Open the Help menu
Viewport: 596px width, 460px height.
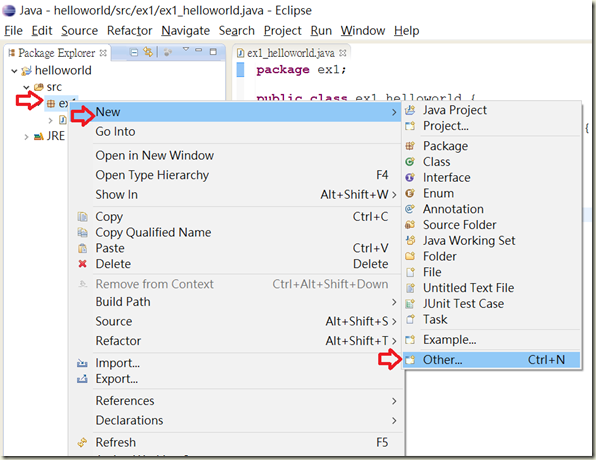point(406,30)
